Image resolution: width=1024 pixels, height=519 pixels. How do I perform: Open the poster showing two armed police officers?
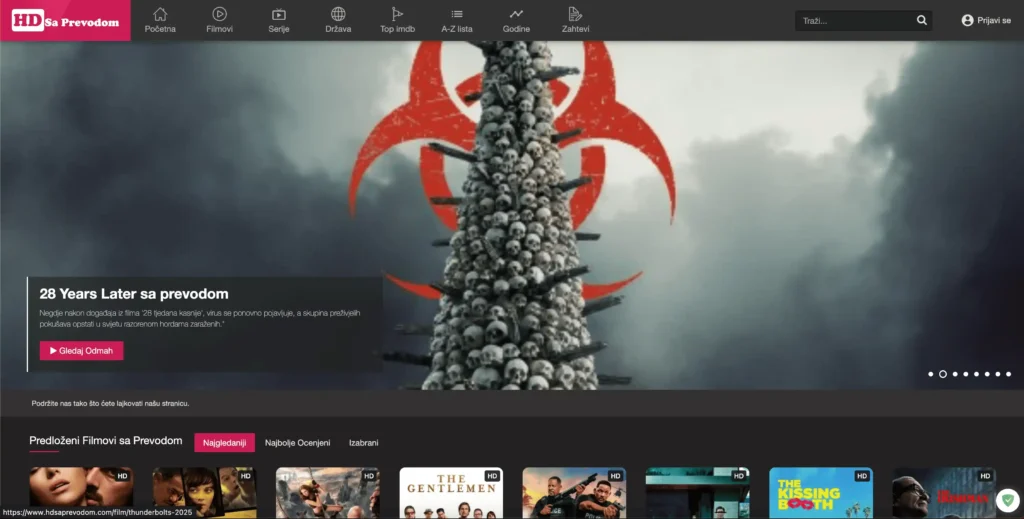click(x=574, y=493)
